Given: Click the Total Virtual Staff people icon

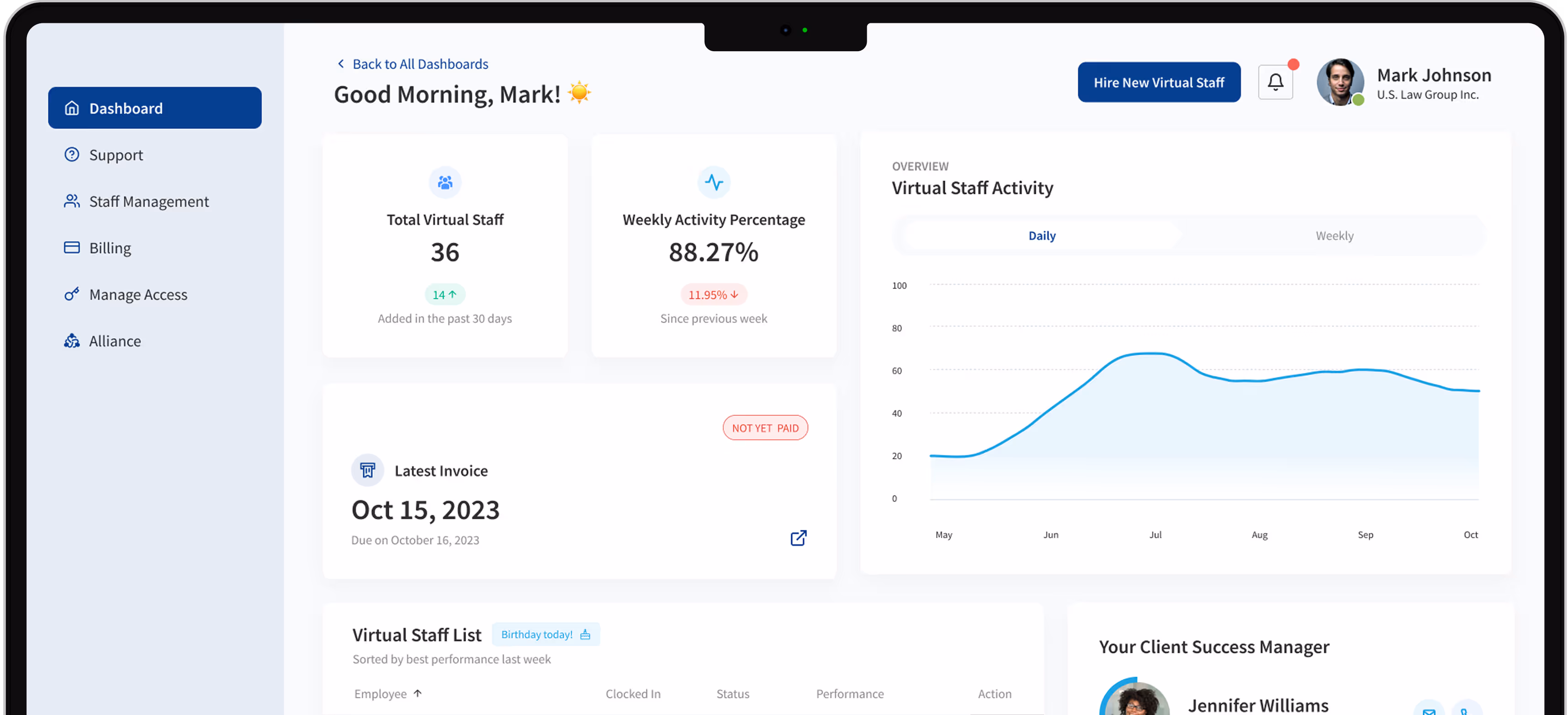Looking at the screenshot, I should (445, 182).
